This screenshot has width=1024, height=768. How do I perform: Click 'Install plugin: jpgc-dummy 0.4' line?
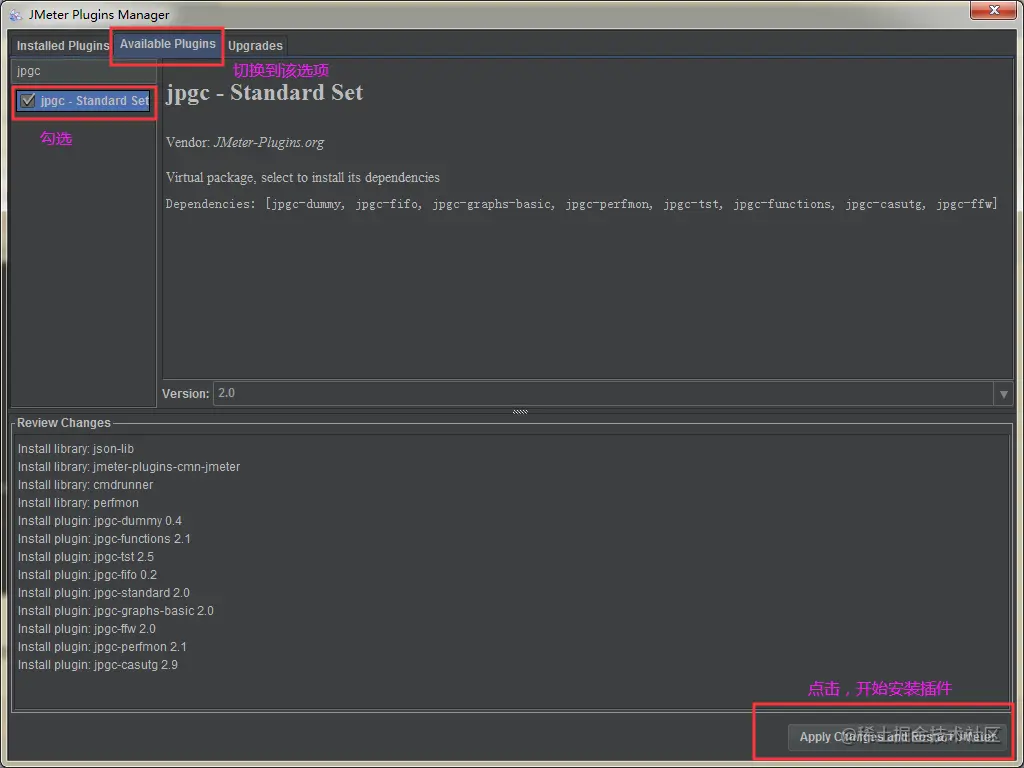point(100,520)
